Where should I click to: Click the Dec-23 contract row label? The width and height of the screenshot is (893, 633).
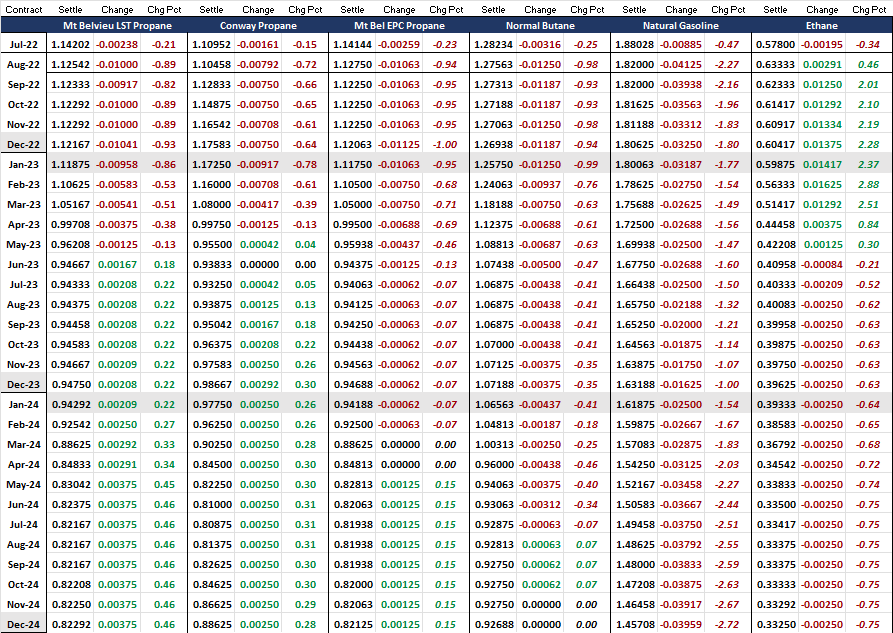tap(23, 385)
